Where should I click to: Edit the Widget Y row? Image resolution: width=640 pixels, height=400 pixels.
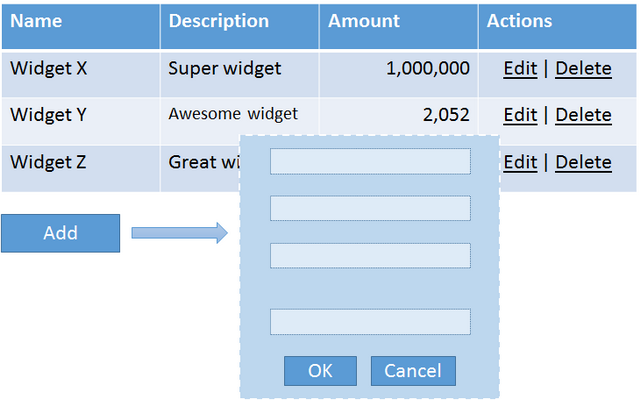(x=520, y=115)
